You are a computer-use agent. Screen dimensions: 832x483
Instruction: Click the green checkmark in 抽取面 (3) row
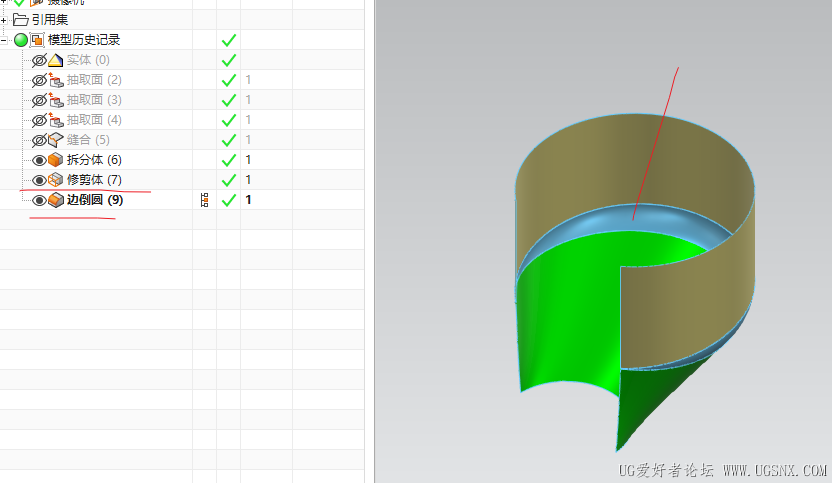click(229, 100)
